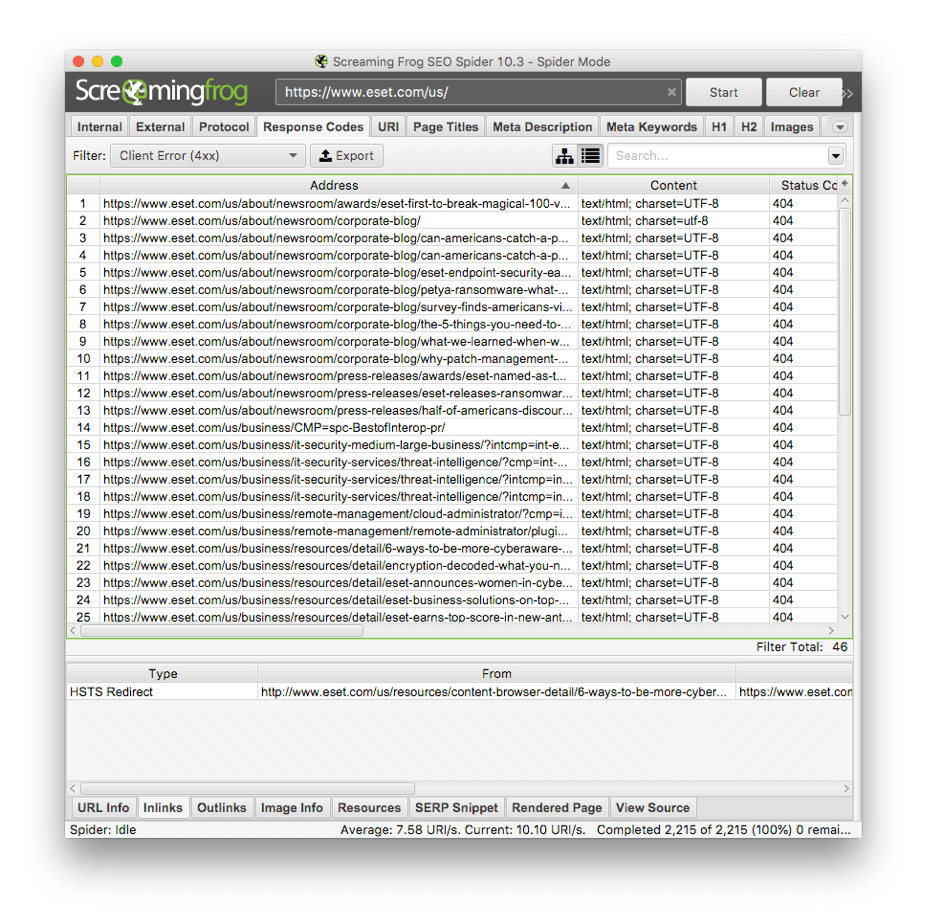Select row 6 petya-ransomware URL
The height and width of the screenshot is (924, 943).
(337, 290)
